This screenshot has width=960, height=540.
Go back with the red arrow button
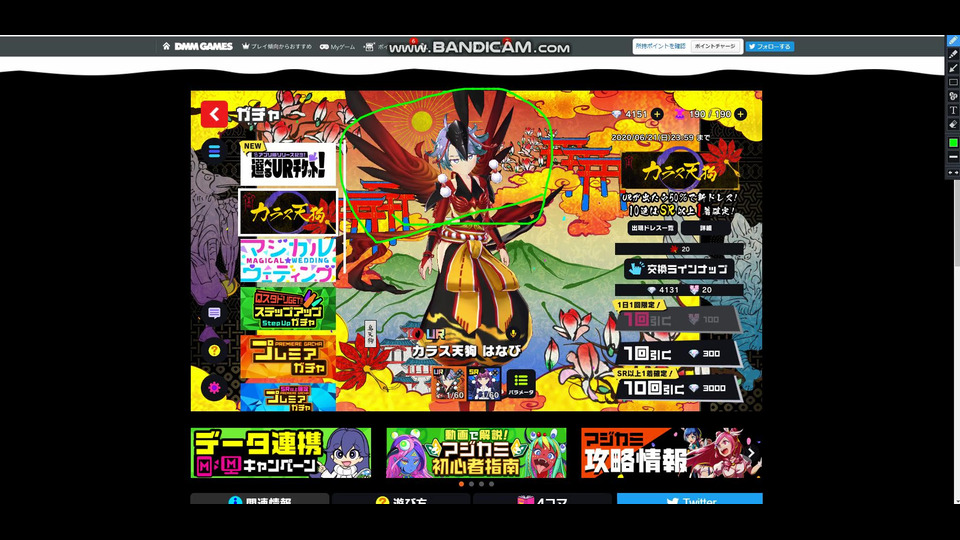click(214, 114)
